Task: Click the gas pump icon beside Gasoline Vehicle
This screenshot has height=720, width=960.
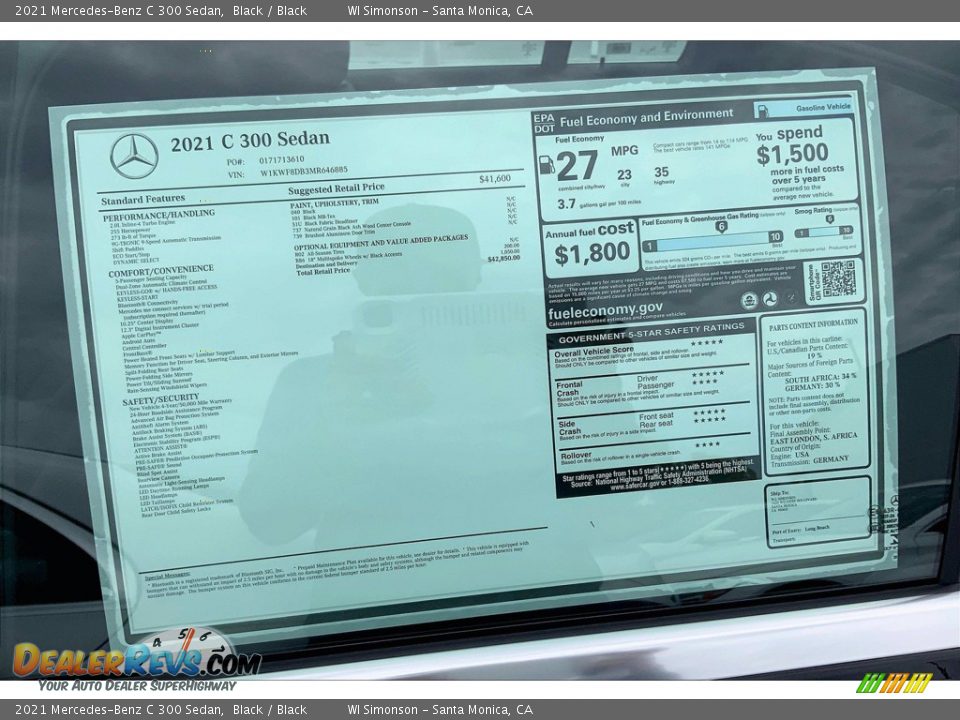Action: point(763,111)
